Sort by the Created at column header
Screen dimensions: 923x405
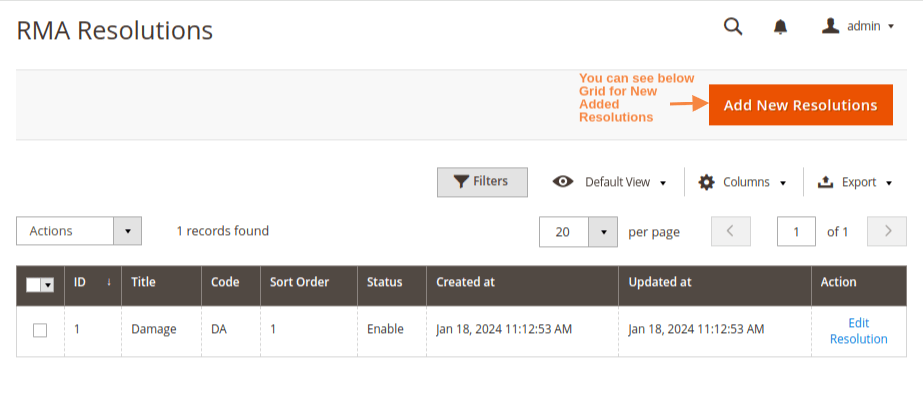pos(465,282)
